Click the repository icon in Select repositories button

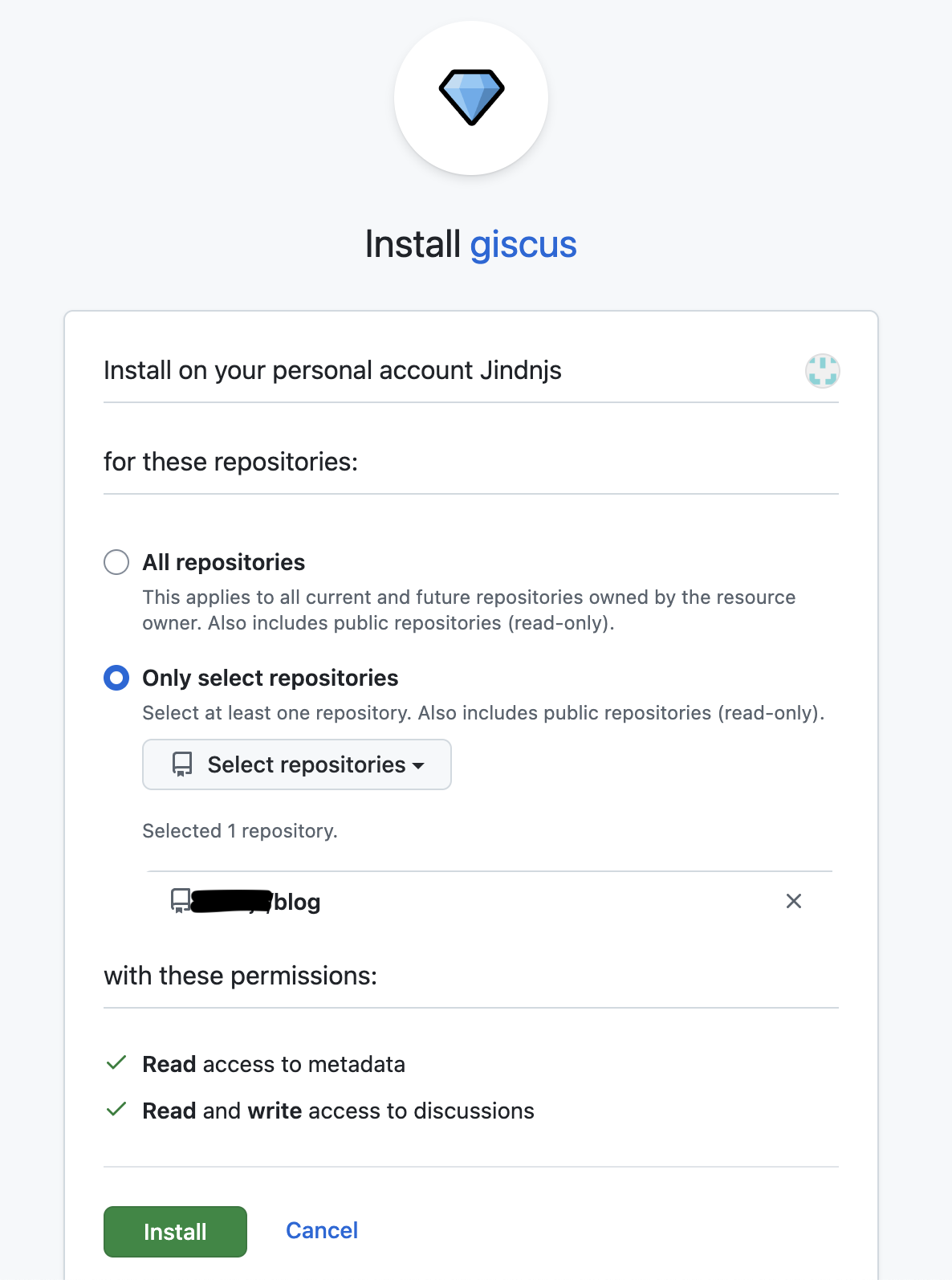point(182,764)
